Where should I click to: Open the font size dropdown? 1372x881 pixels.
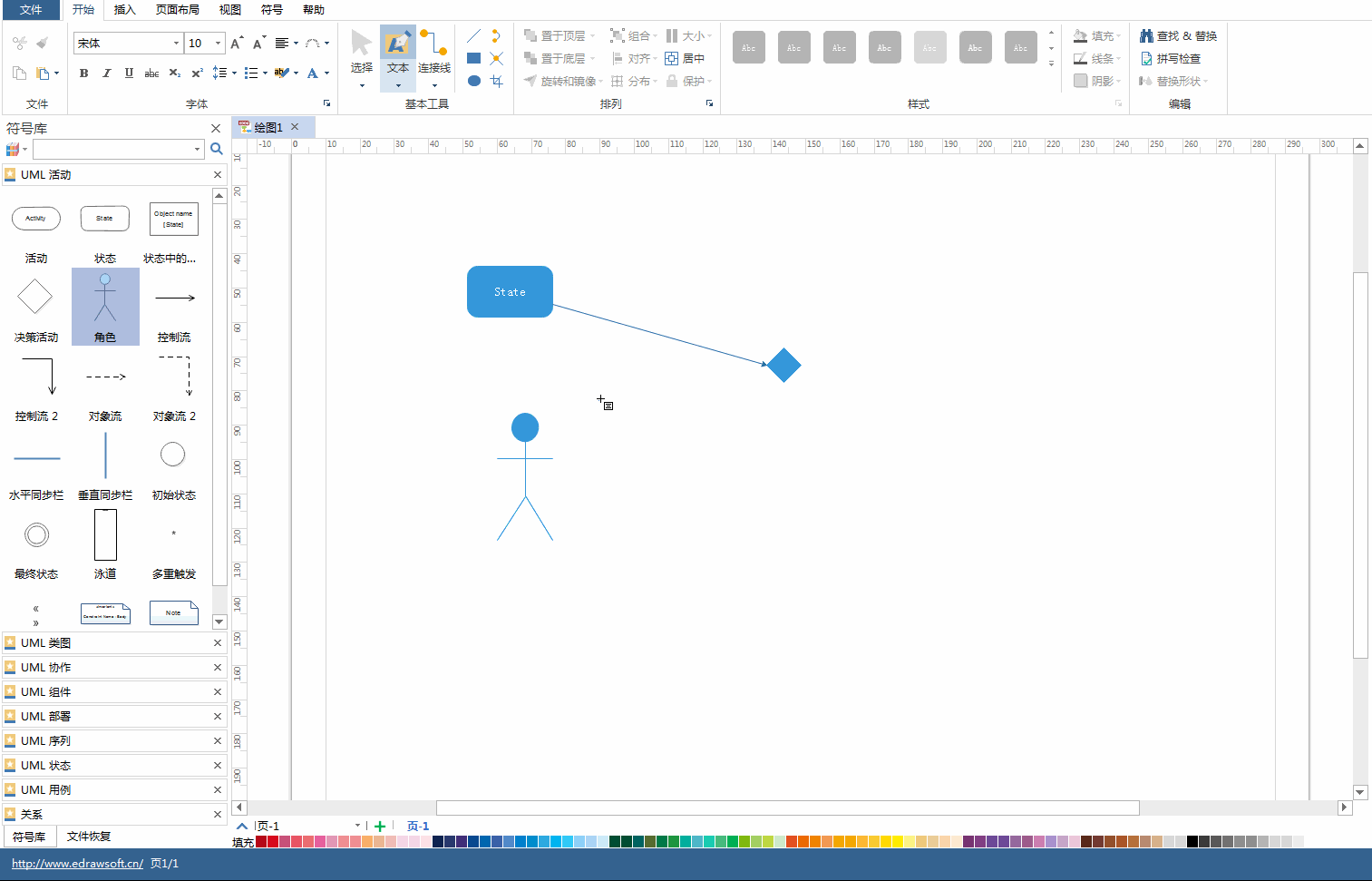(x=218, y=43)
